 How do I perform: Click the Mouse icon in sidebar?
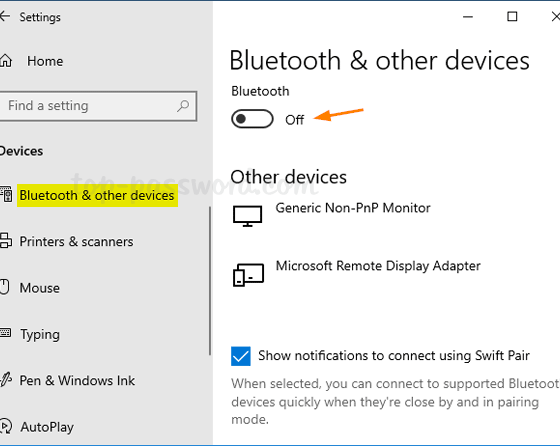tap(4, 287)
